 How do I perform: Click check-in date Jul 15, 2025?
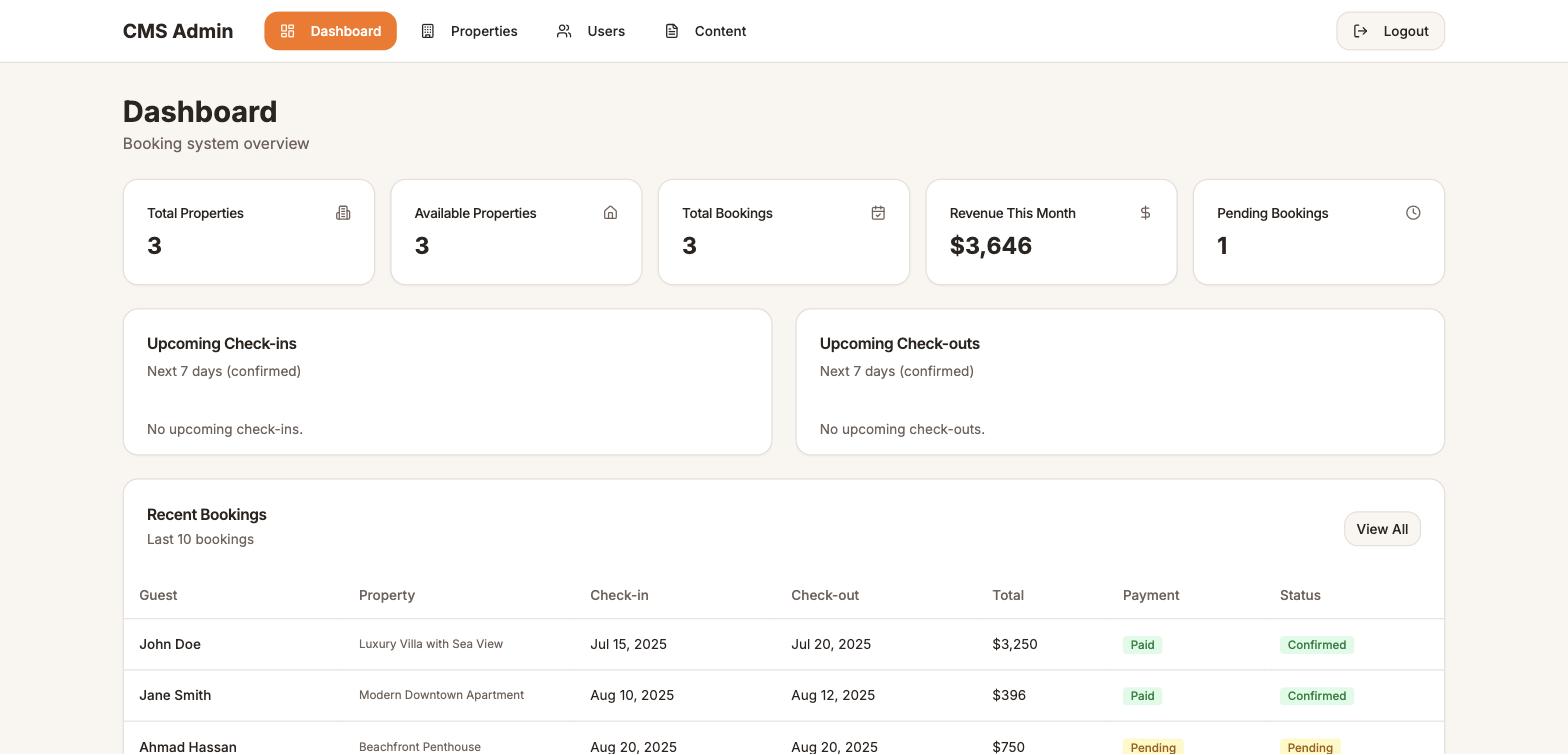[x=628, y=644]
